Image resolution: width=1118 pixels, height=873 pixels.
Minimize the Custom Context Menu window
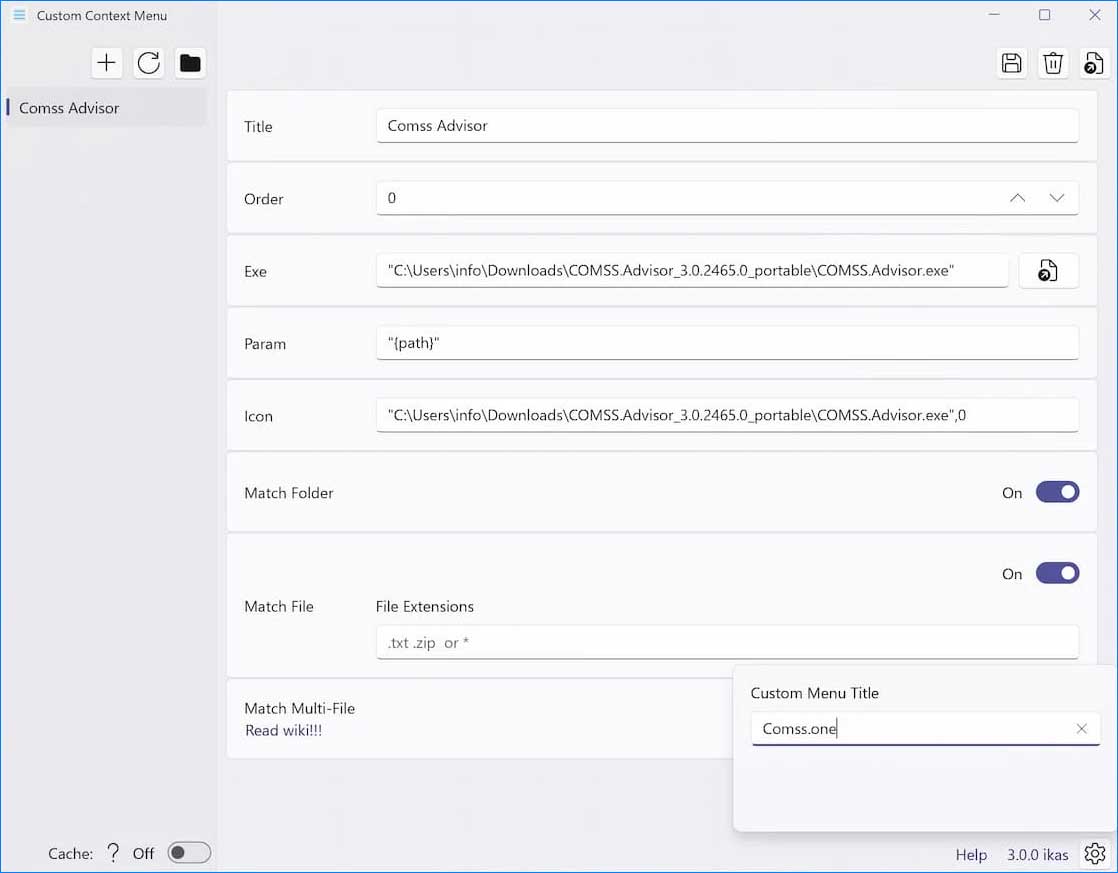click(x=995, y=15)
